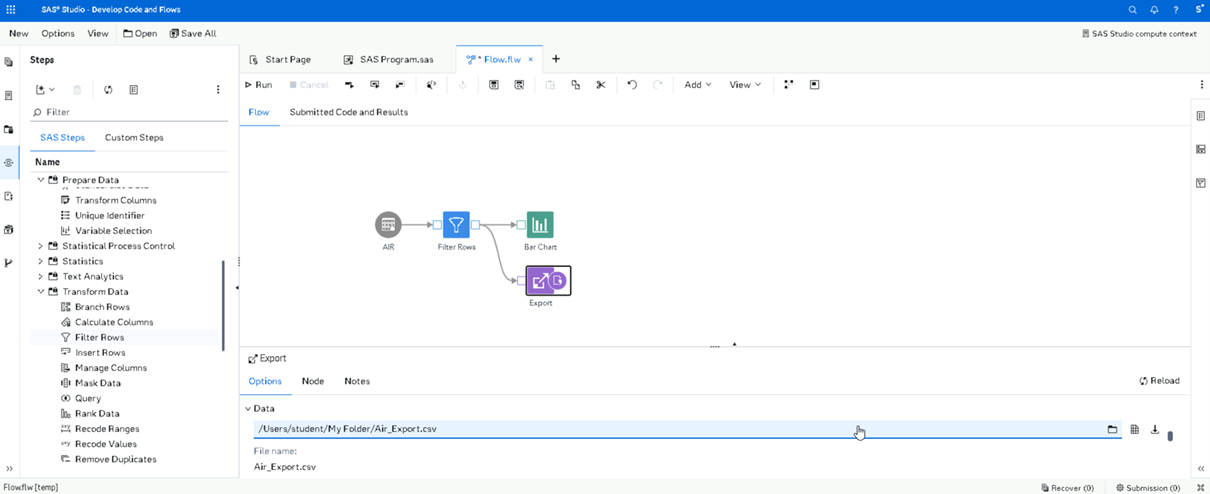The width and height of the screenshot is (1210, 494).
Task: Arrange nodes with the layout icon
Action: point(789,85)
